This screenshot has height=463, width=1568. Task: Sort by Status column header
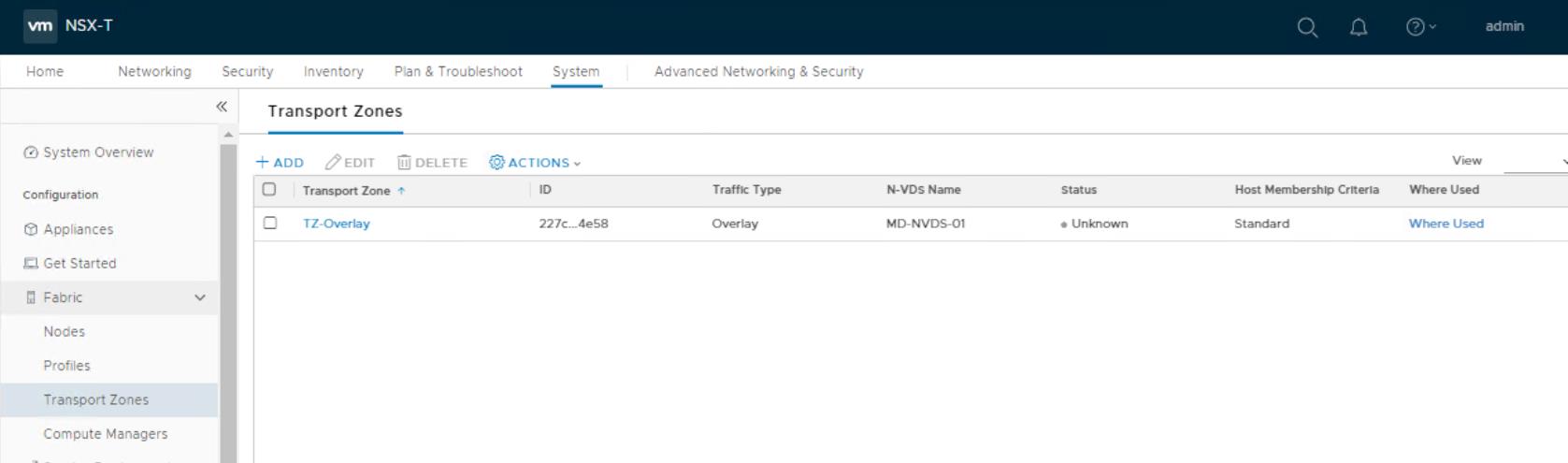1078,190
